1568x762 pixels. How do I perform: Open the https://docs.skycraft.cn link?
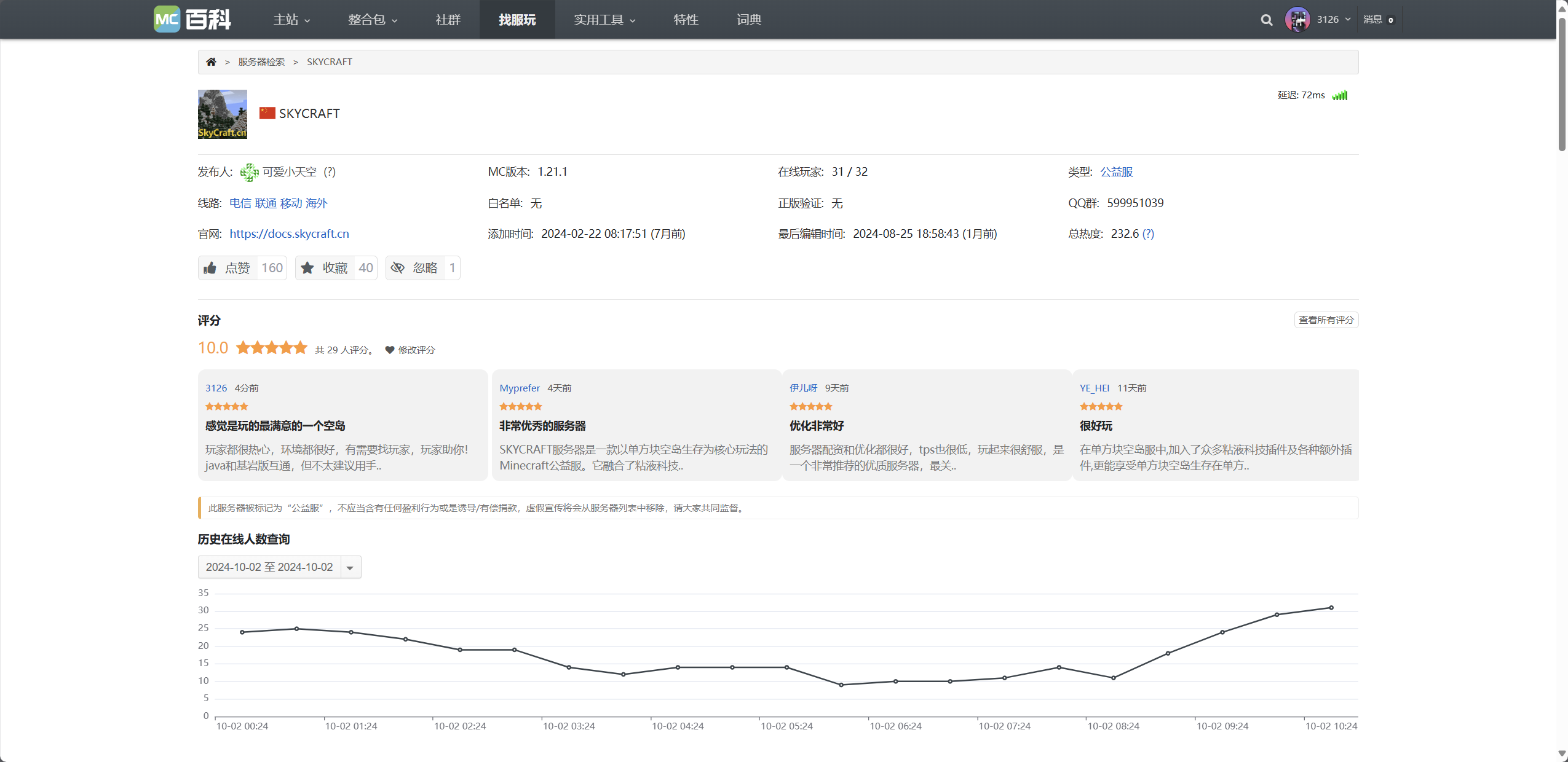coord(289,234)
